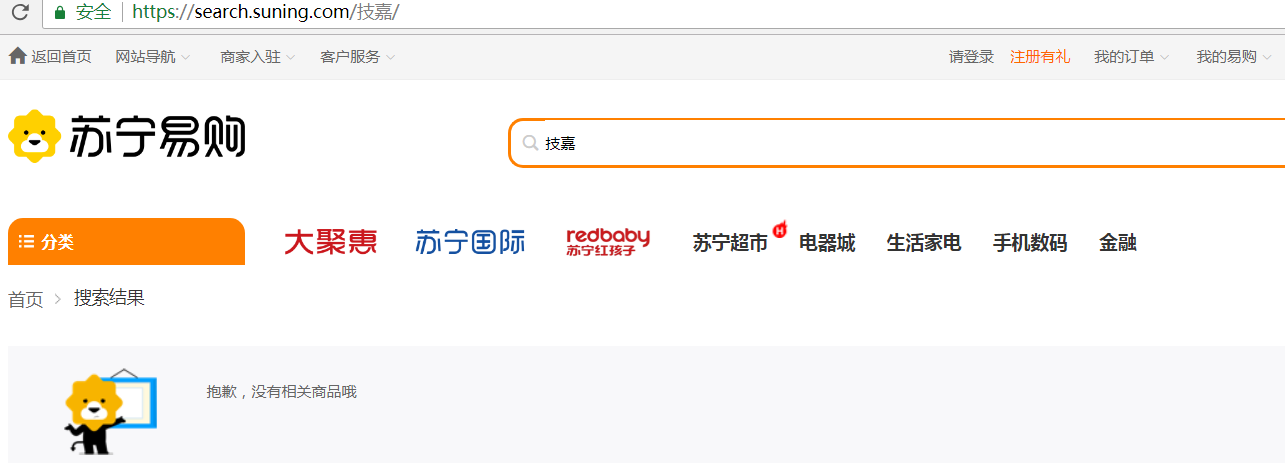Click the 首页 breadcrumb link

point(26,299)
